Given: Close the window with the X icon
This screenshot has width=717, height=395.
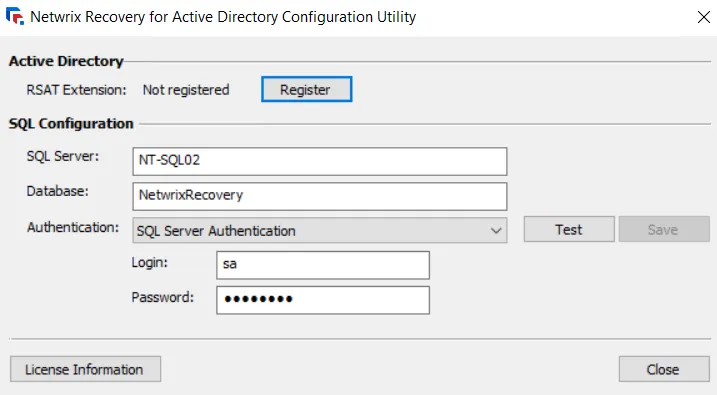Looking at the screenshot, I should click(703, 17).
